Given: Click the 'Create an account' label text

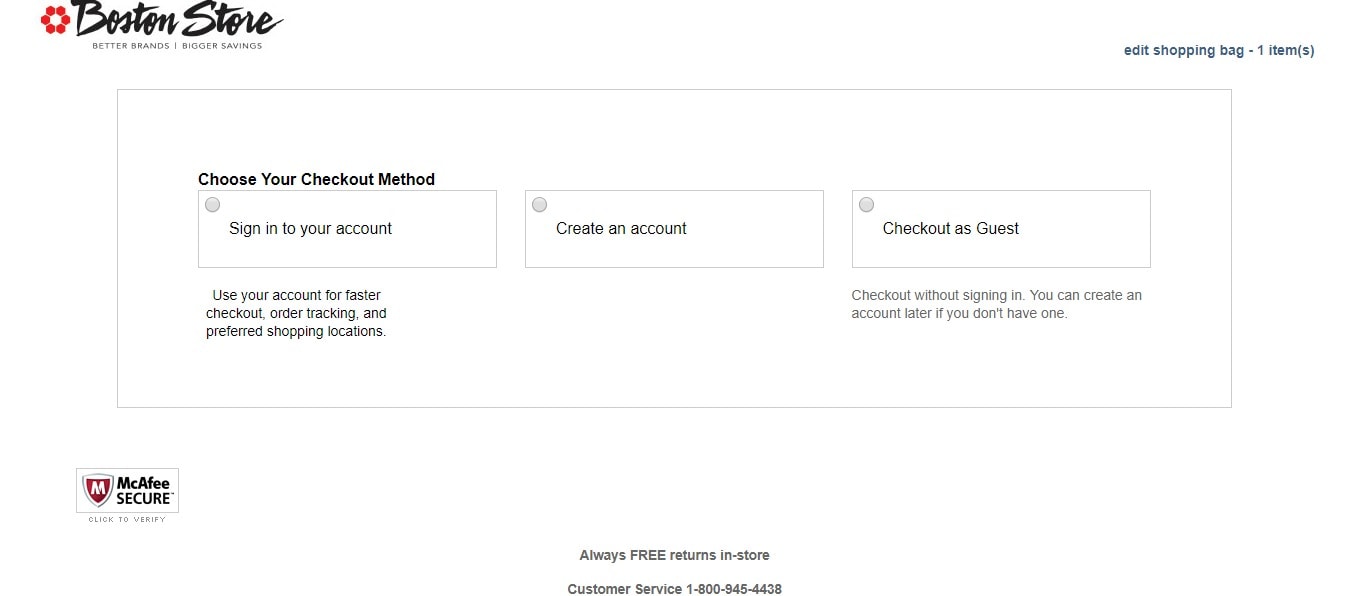Looking at the screenshot, I should [x=621, y=229].
